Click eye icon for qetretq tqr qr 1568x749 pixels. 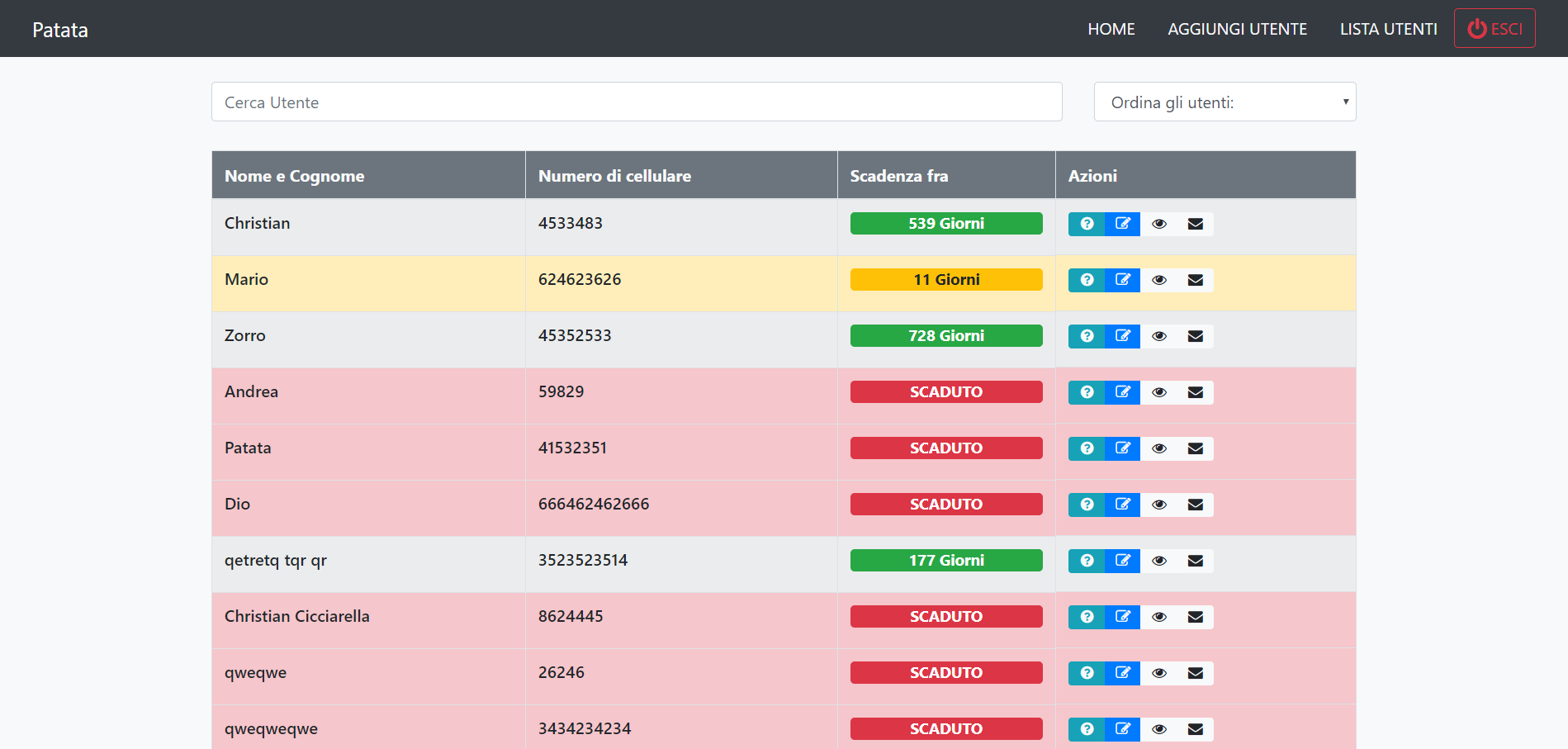point(1159,561)
